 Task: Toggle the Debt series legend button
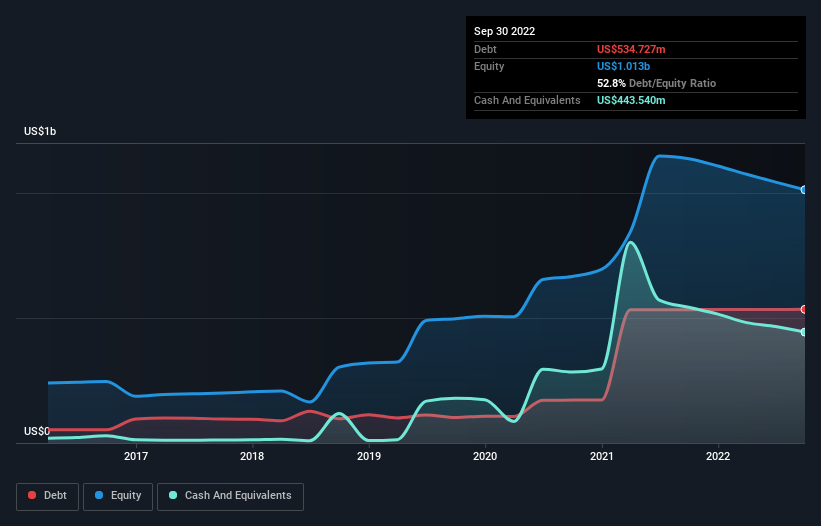coord(47,496)
